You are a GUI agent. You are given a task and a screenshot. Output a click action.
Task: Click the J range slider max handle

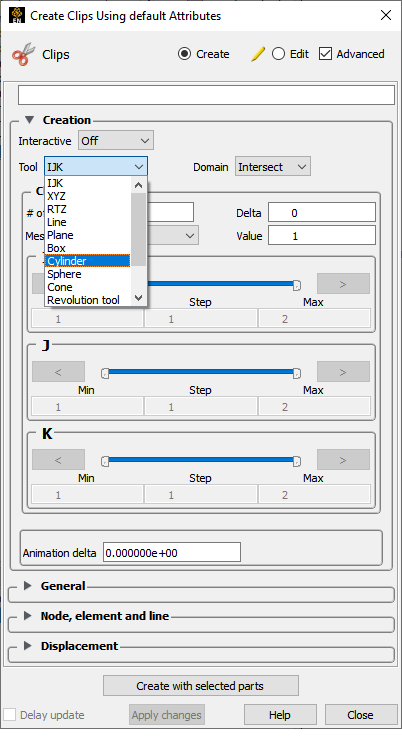tap(296, 373)
